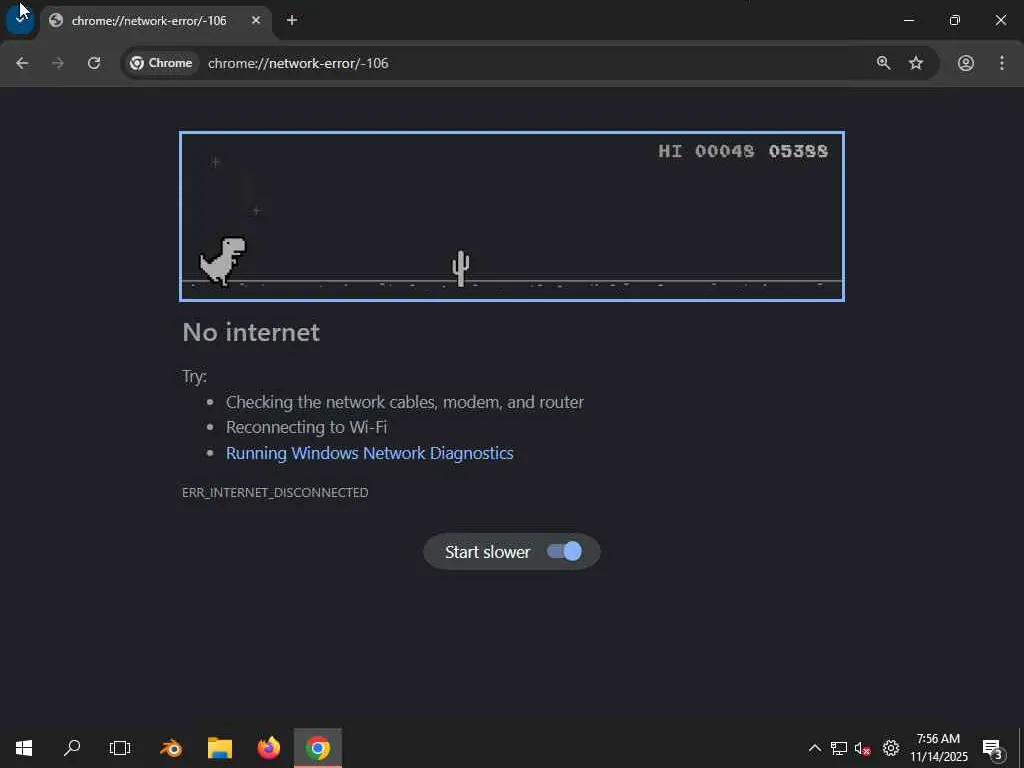1024x768 pixels.
Task: Click the Chrome site info chip
Action: click(x=161, y=63)
